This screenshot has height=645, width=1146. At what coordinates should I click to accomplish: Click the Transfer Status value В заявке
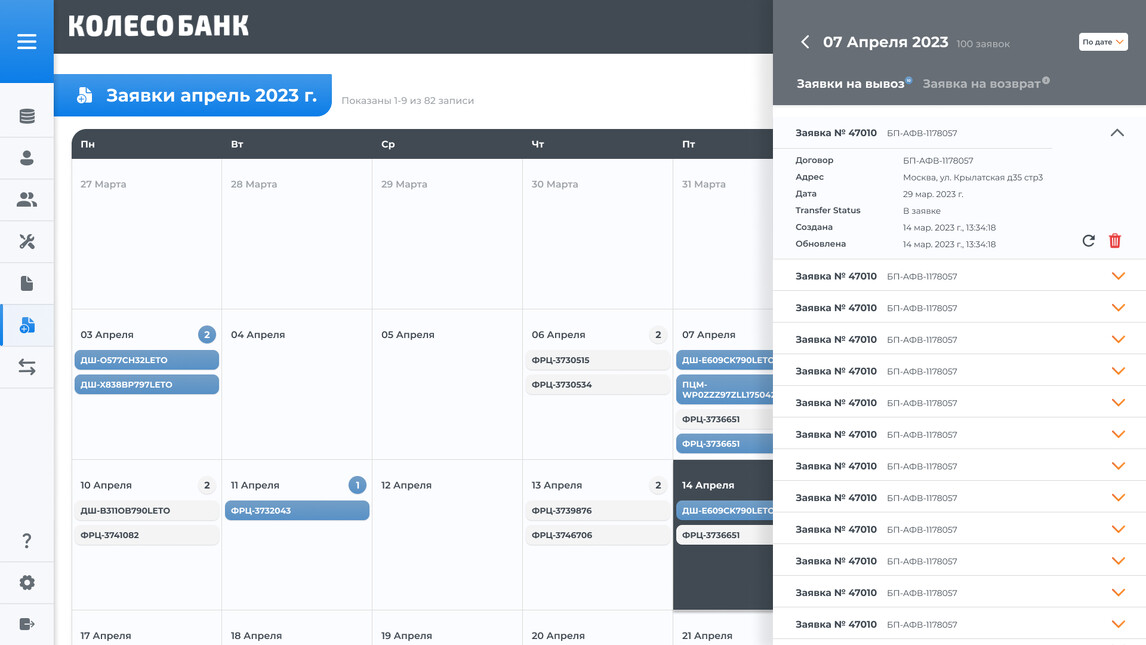922,211
